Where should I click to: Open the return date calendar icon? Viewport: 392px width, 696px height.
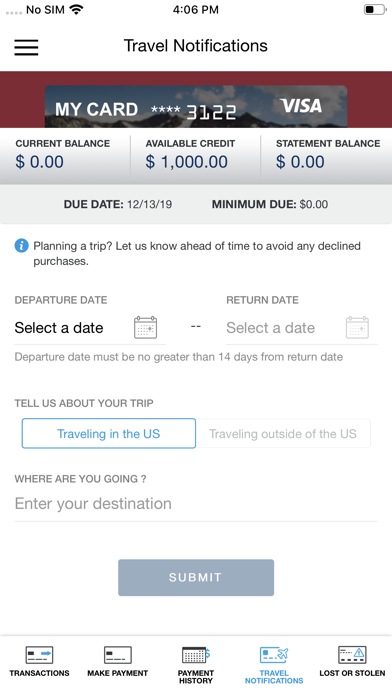[x=357, y=328]
